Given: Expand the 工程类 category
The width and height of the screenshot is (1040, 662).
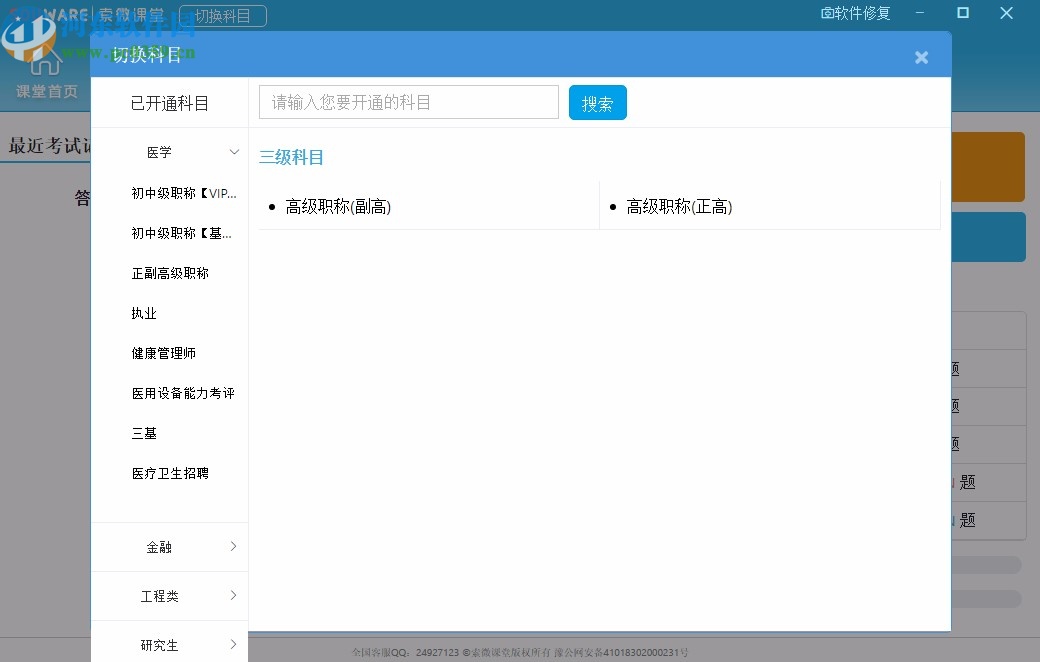Looking at the screenshot, I should point(160,595).
